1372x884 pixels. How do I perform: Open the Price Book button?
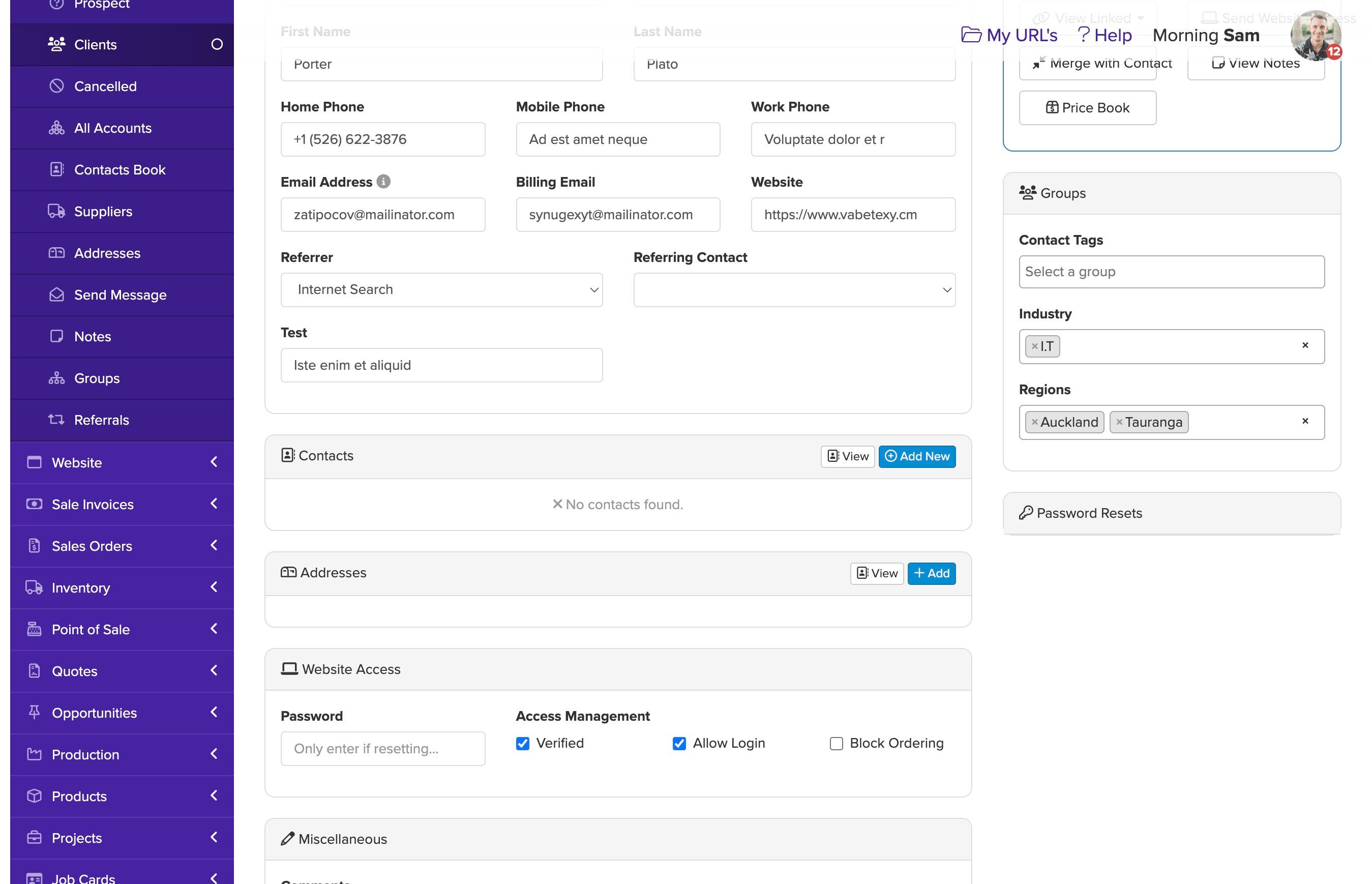[x=1087, y=108]
